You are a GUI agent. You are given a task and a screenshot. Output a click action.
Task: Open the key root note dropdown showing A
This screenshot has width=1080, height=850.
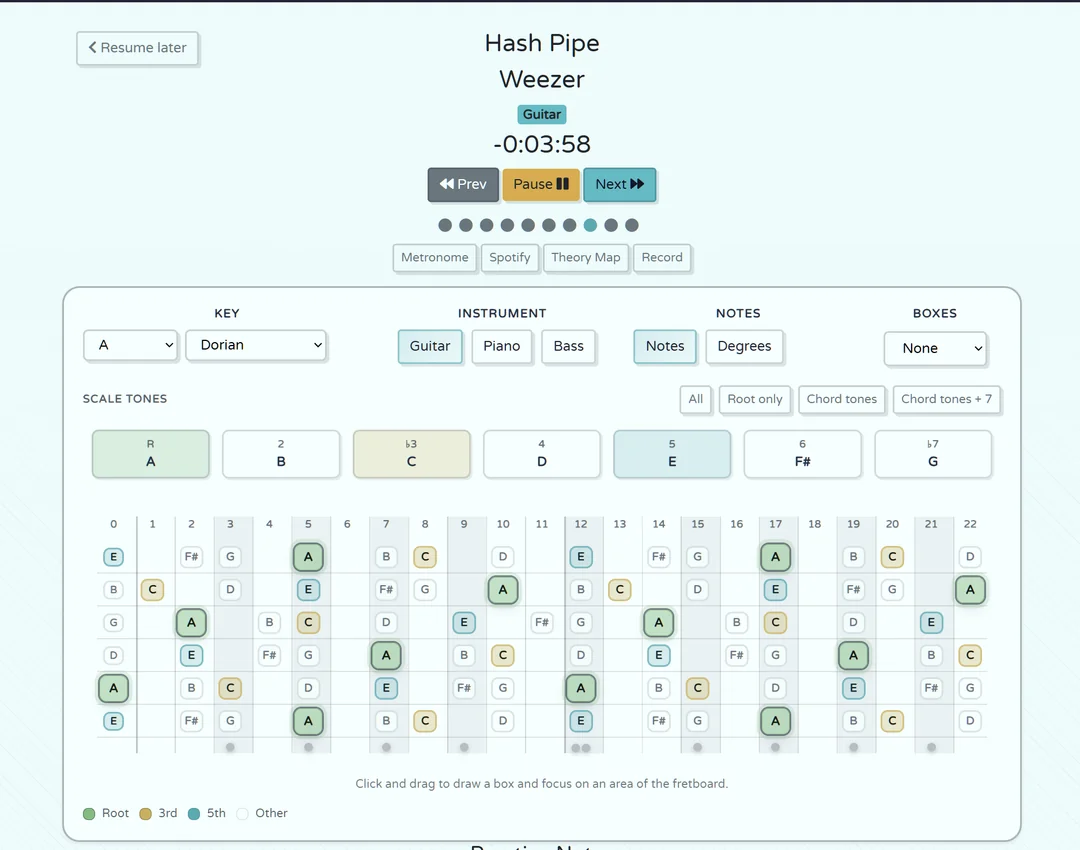point(131,345)
